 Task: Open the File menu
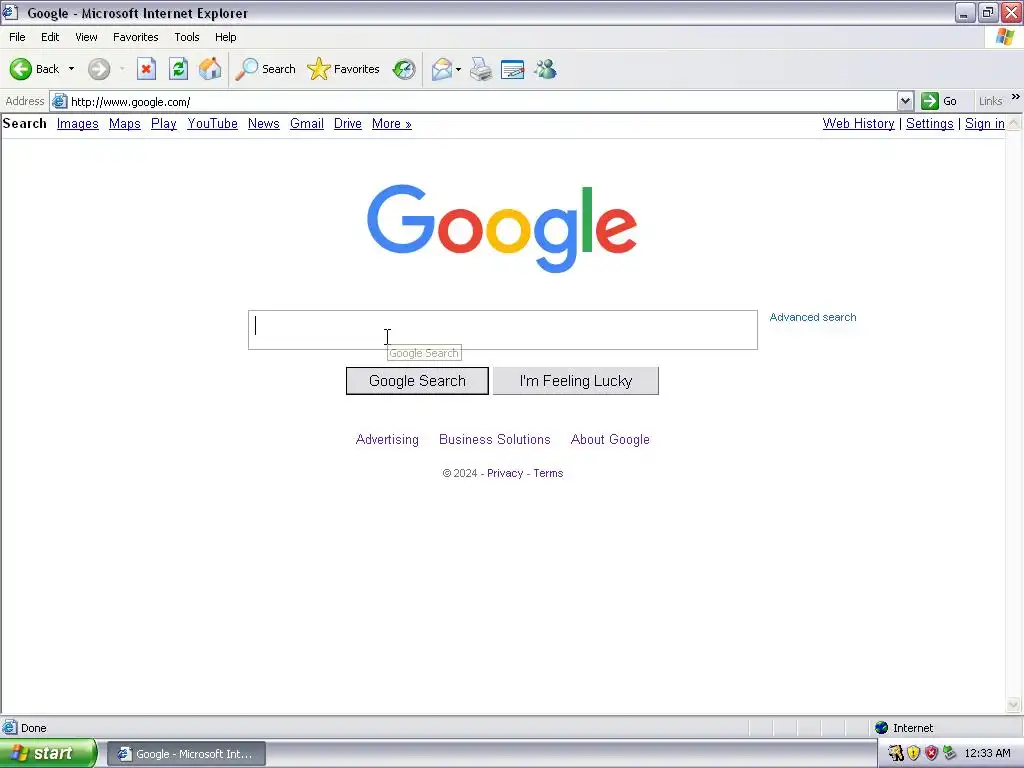click(x=17, y=37)
